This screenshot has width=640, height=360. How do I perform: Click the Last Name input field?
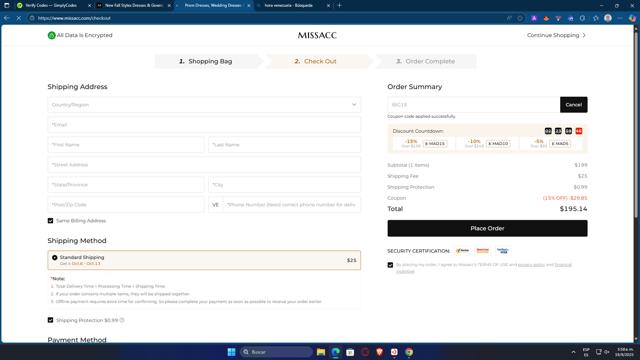point(284,144)
